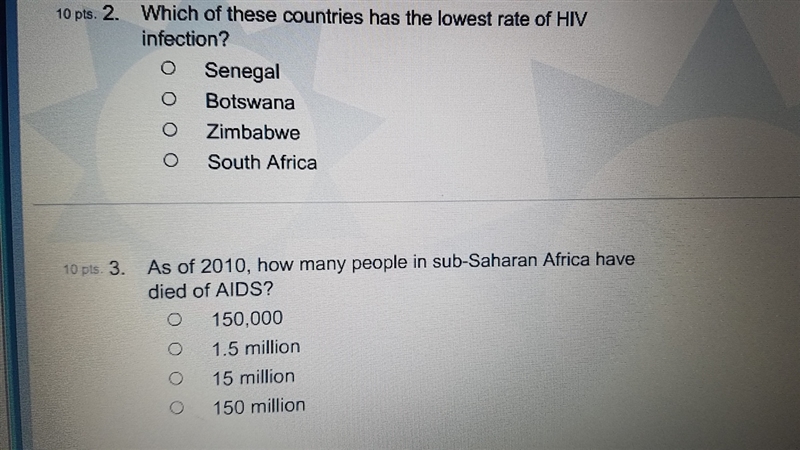Choose the Zimbabwe radio button
Screen dimensions: 800x450
(x=170, y=130)
